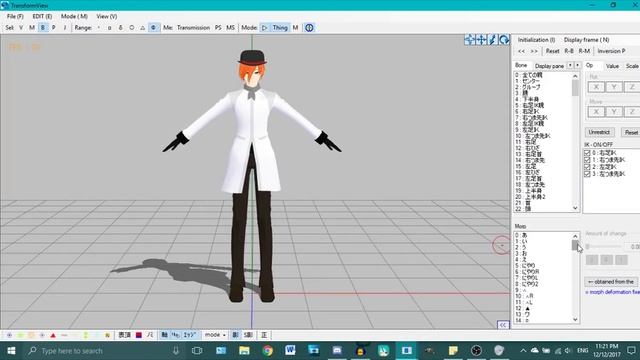Click the Unrestrict button
Image resolution: width=640 pixels, height=360 pixels.
click(x=599, y=132)
